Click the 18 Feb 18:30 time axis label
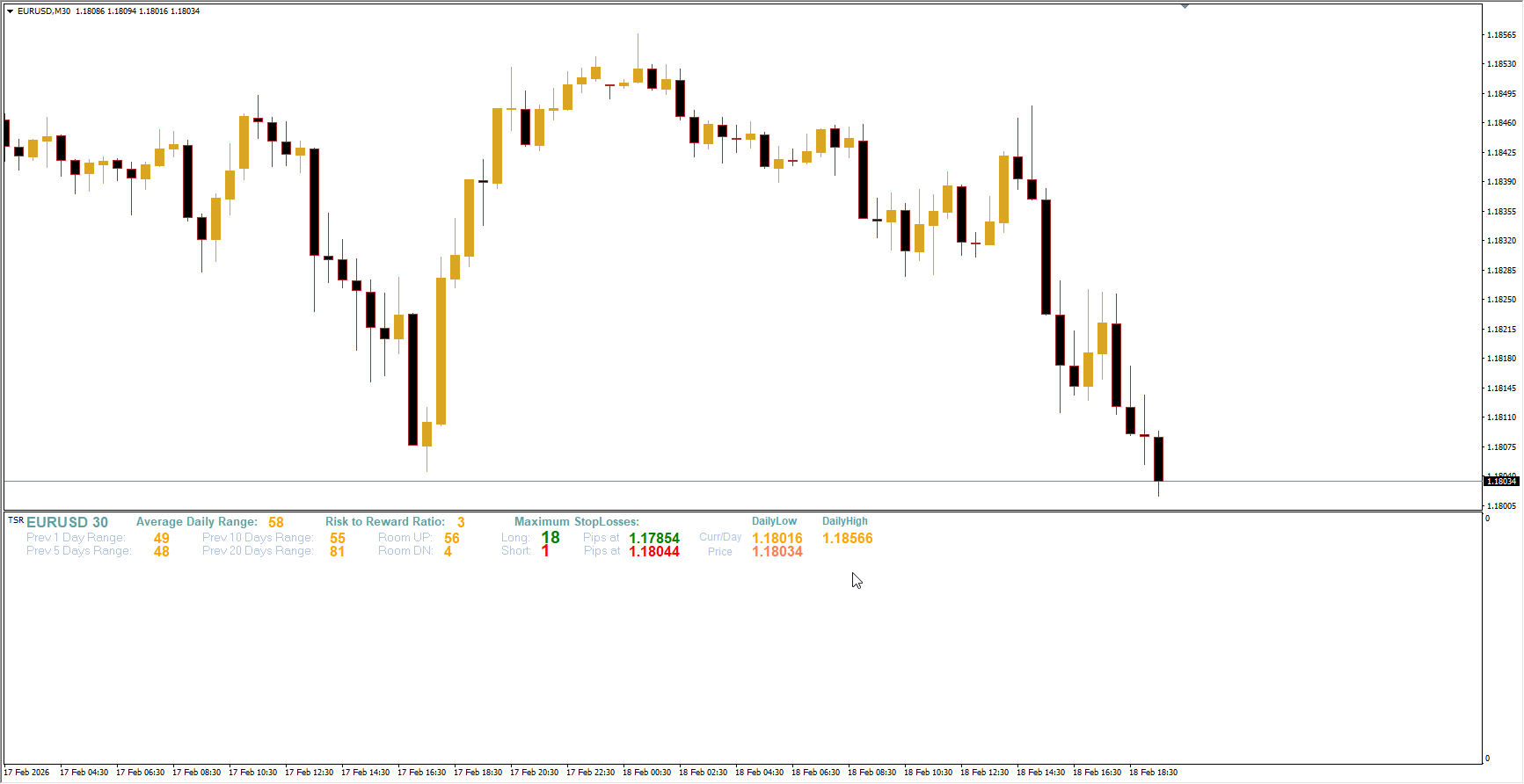The image size is (1524, 784). [1153, 773]
